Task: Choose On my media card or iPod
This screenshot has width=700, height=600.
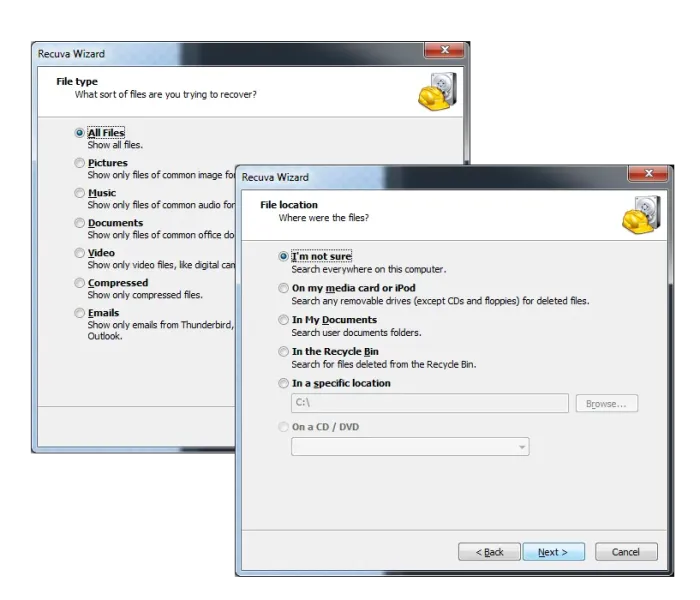Action: pyautogui.click(x=283, y=288)
